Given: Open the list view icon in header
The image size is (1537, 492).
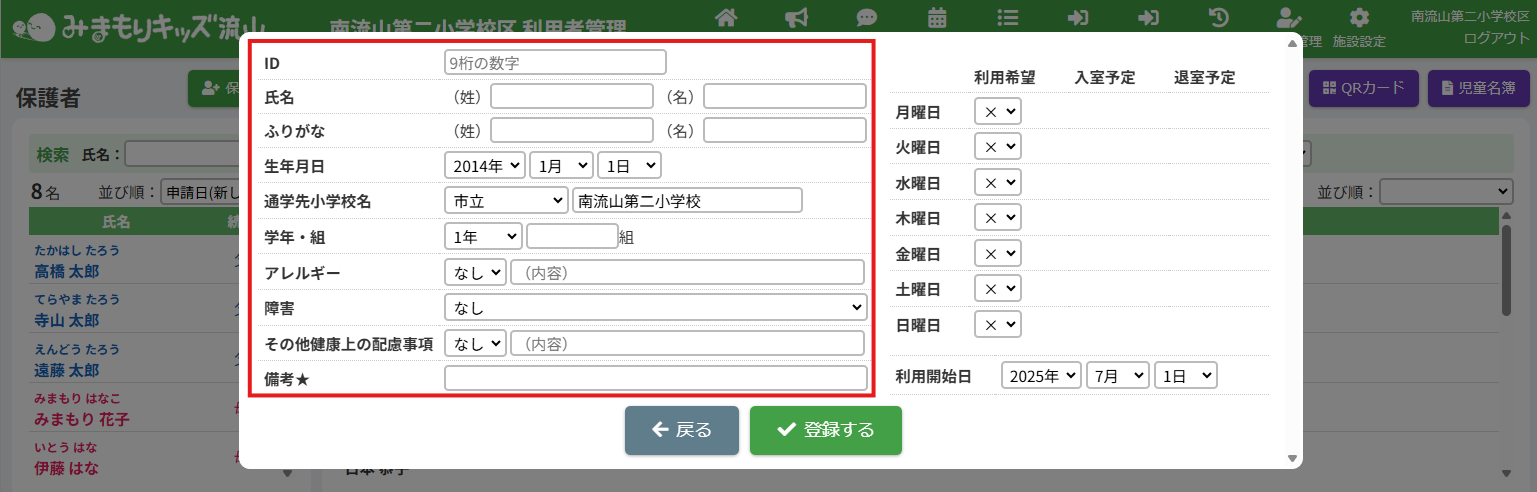Looking at the screenshot, I should click(x=1007, y=17).
